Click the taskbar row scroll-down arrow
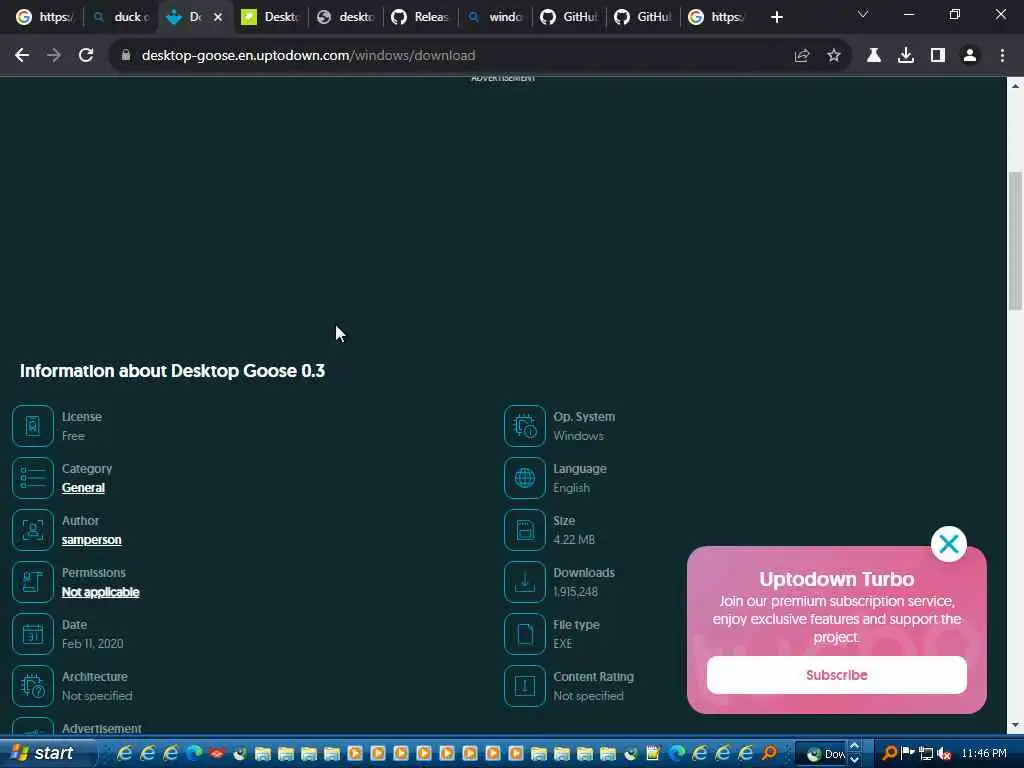1024x768 pixels. 854,760
